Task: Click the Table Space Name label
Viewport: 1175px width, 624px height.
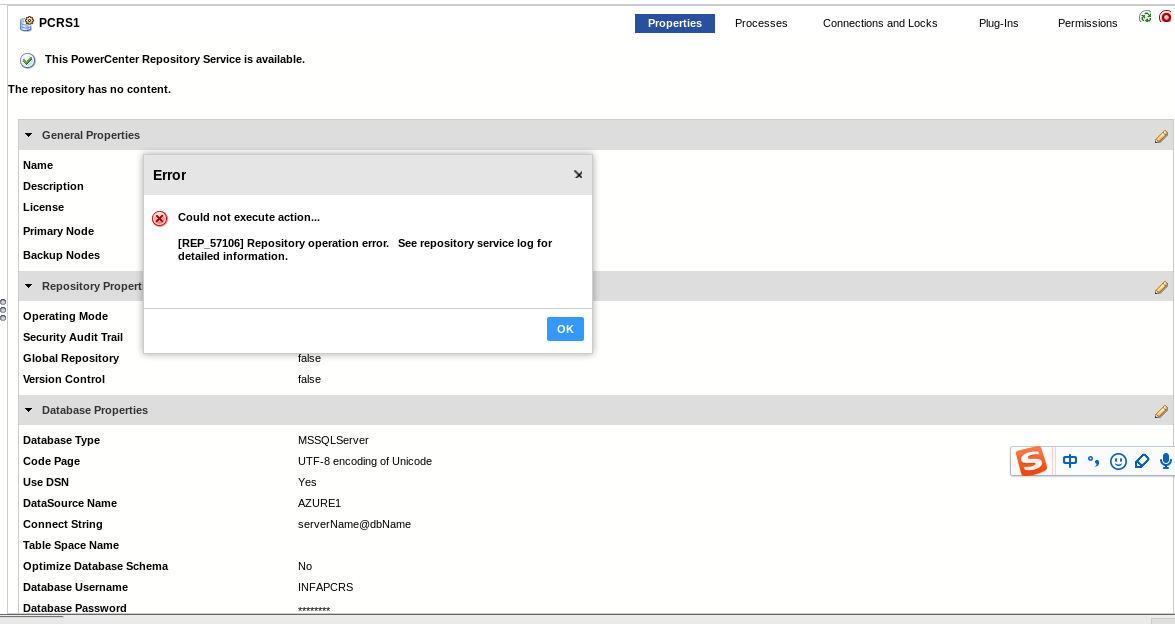Action: (71, 545)
